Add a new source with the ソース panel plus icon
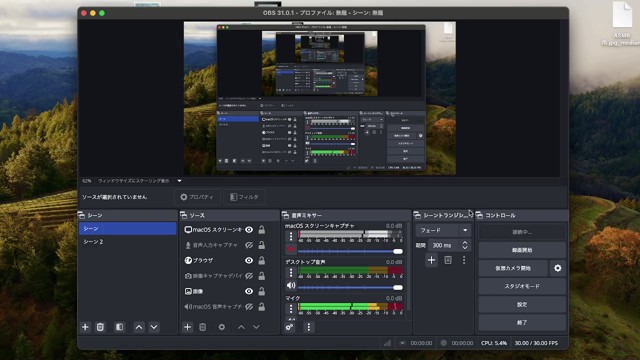Viewport: 640px width, 360px height. (x=187, y=327)
